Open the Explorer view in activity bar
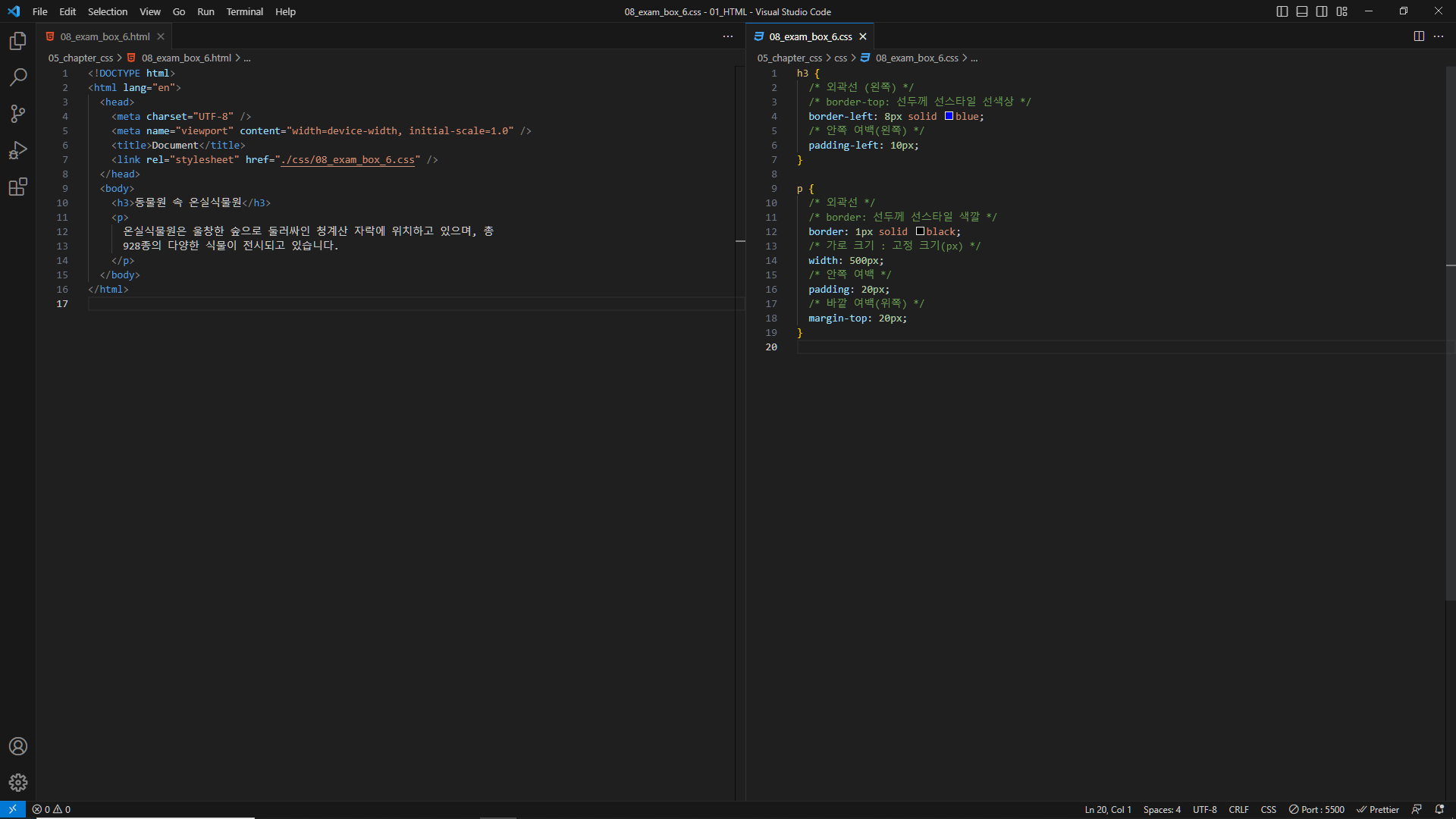Image resolution: width=1456 pixels, height=819 pixels. pos(18,41)
